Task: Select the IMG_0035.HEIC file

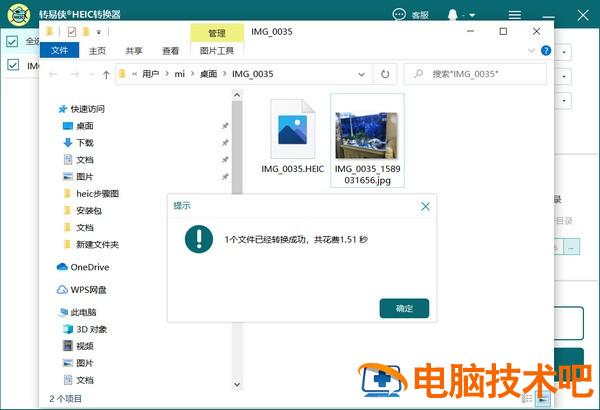Action: tap(293, 137)
